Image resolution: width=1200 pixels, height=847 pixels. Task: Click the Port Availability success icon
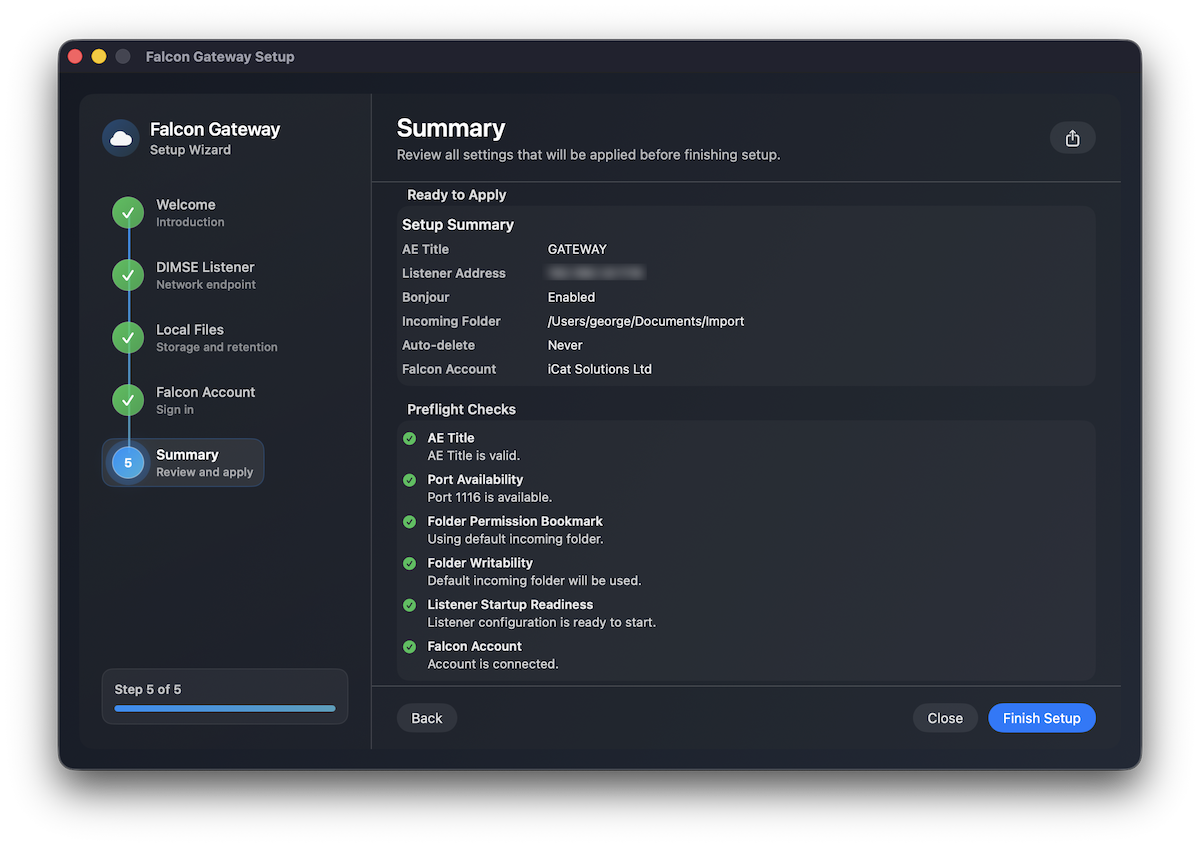(409, 480)
